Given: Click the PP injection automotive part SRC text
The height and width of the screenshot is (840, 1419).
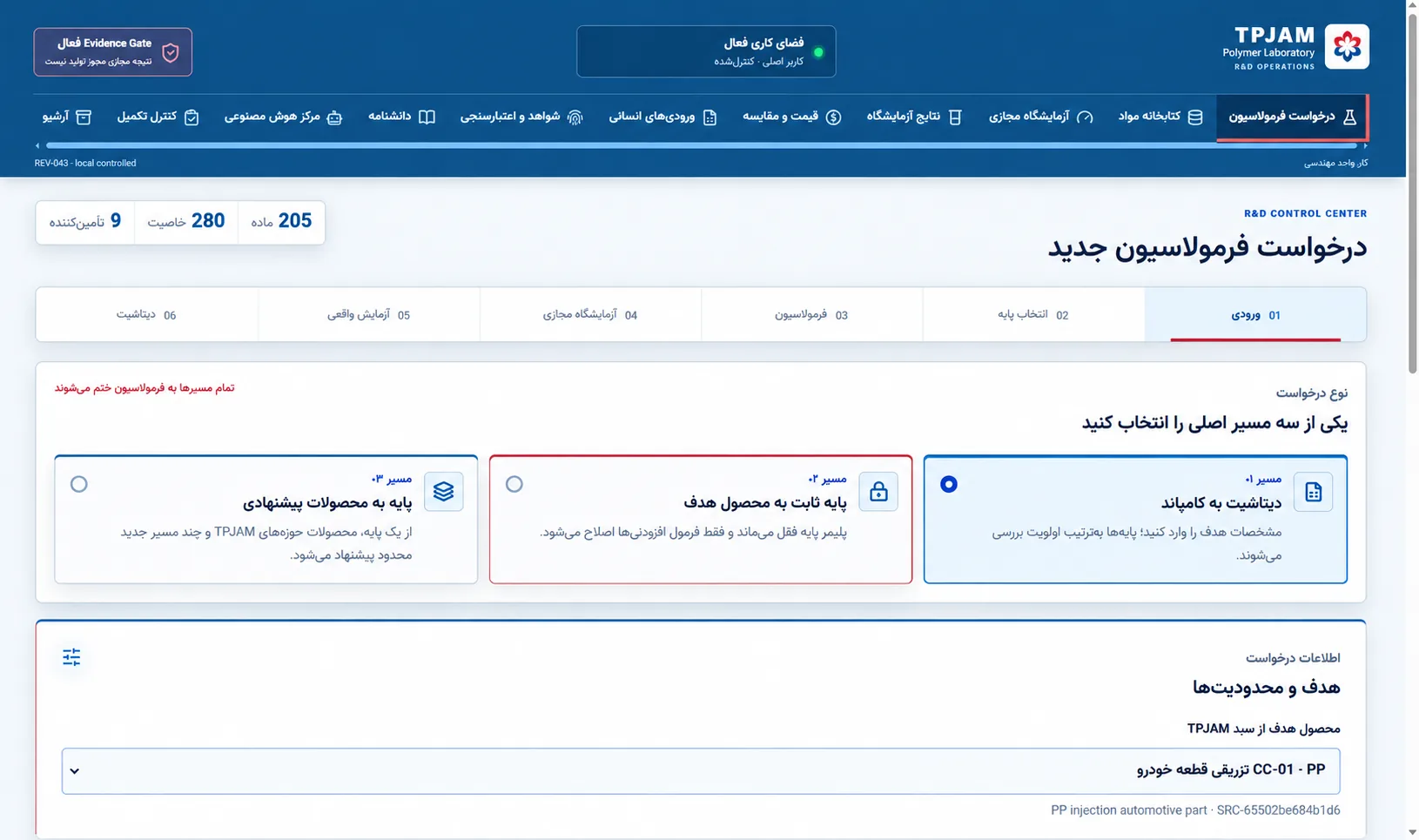Looking at the screenshot, I should pyautogui.click(x=1195, y=810).
